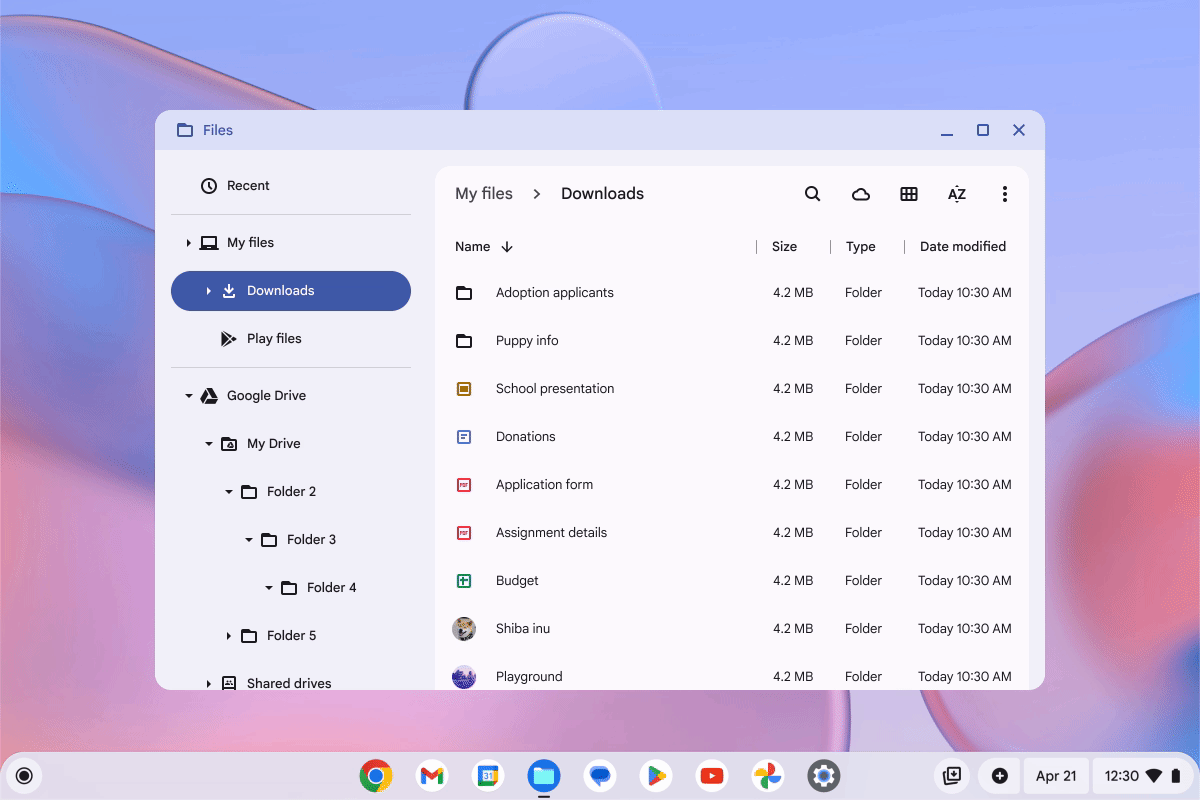The image size is (1200, 800).
Task: Open the three-dot more menu
Action: (1005, 194)
